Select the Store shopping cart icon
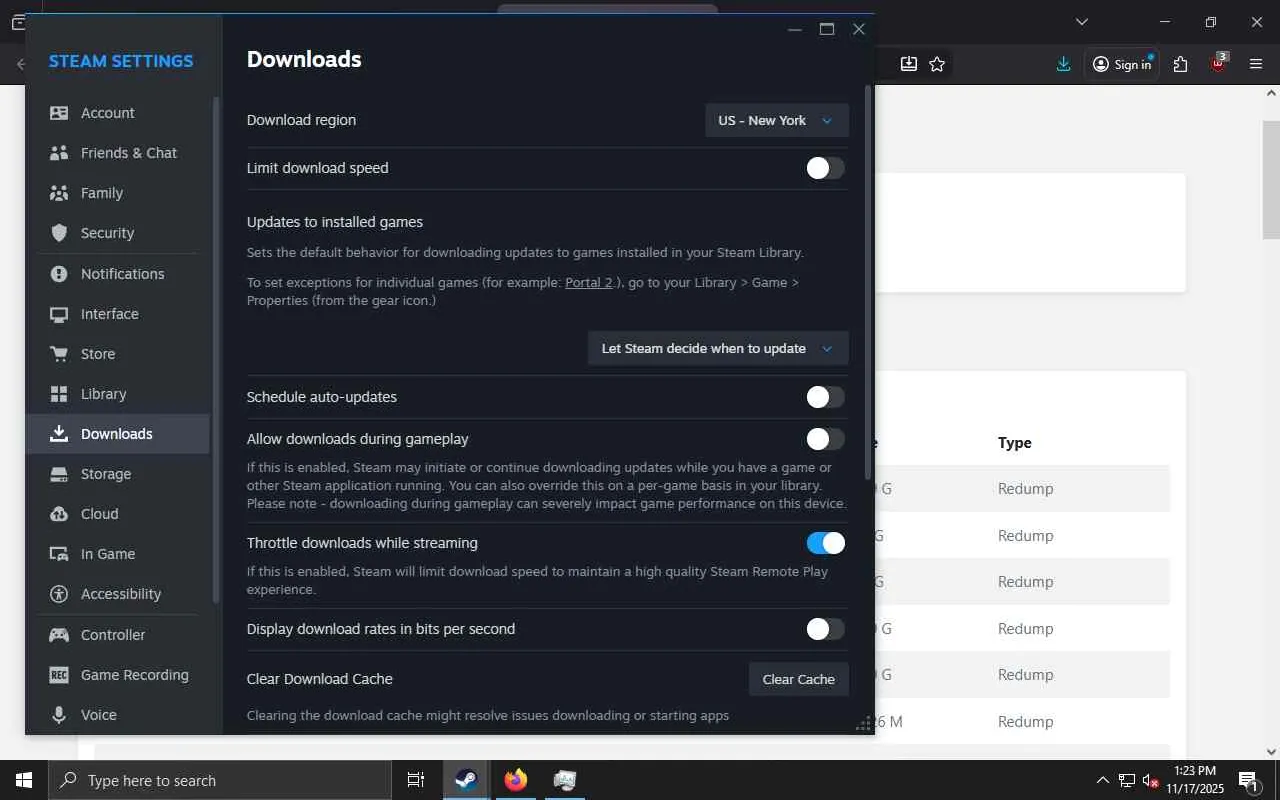The height and width of the screenshot is (800, 1280). tap(59, 354)
